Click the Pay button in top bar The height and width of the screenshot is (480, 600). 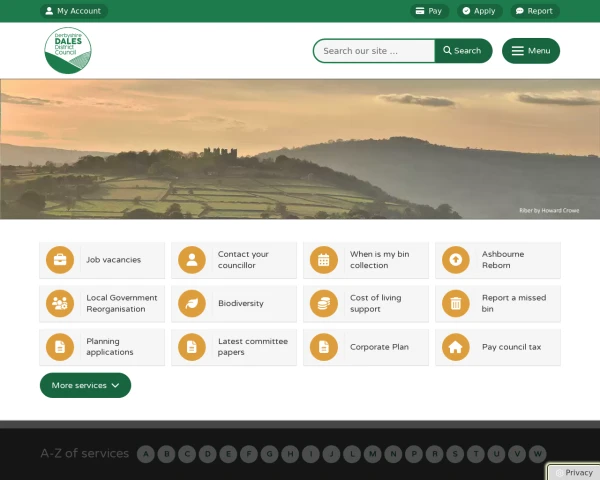coord(429,11)
